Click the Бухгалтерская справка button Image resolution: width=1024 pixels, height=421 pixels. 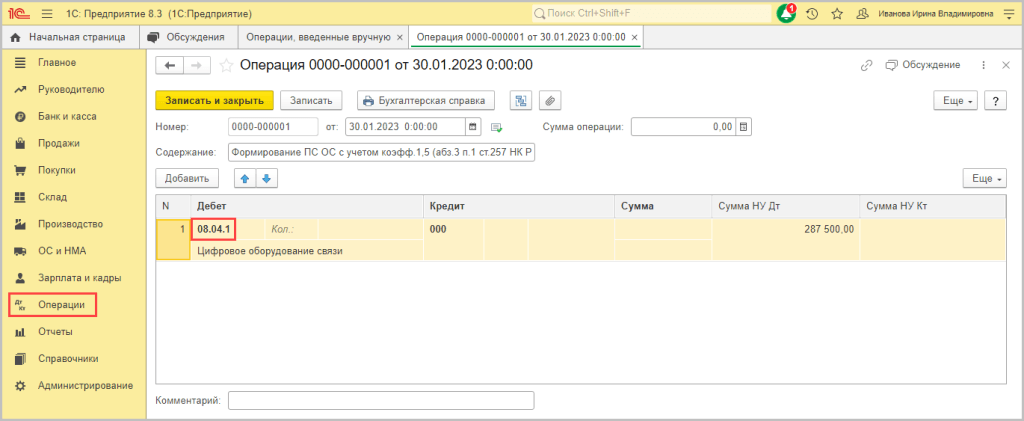tap(426, 101)
